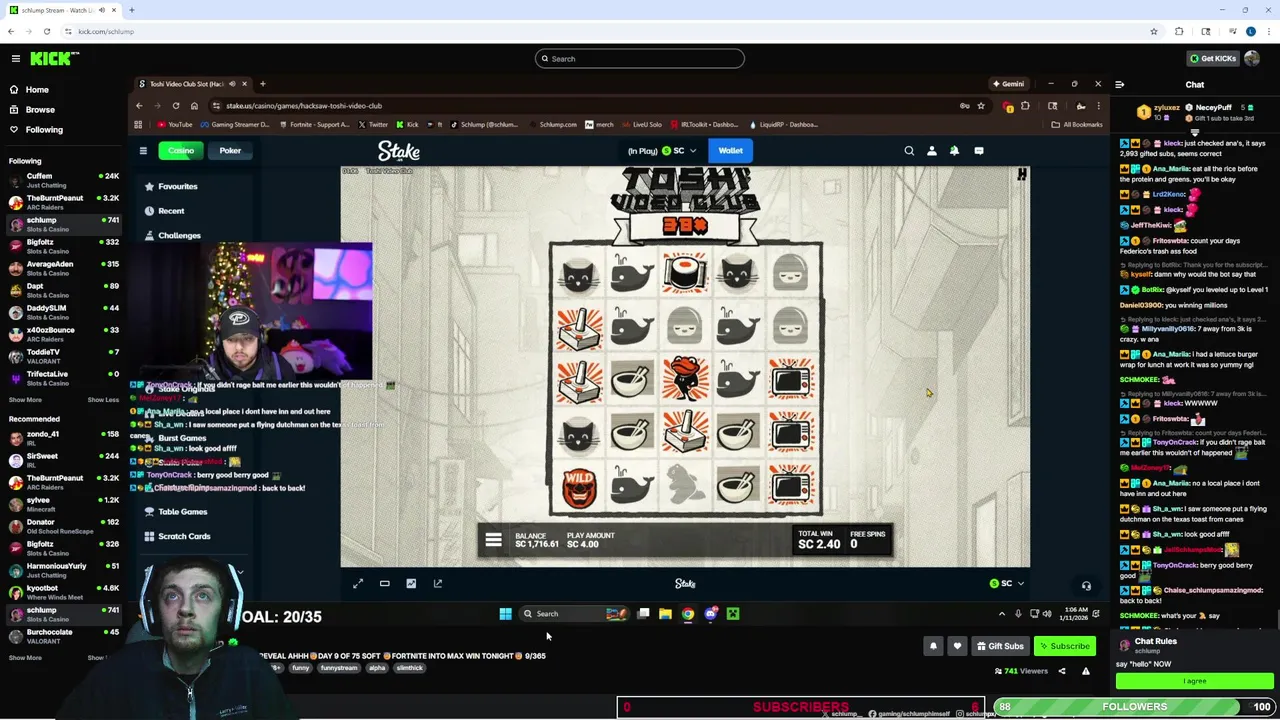
Task: Click the green Subscribe button
Action: [1064, 646]
